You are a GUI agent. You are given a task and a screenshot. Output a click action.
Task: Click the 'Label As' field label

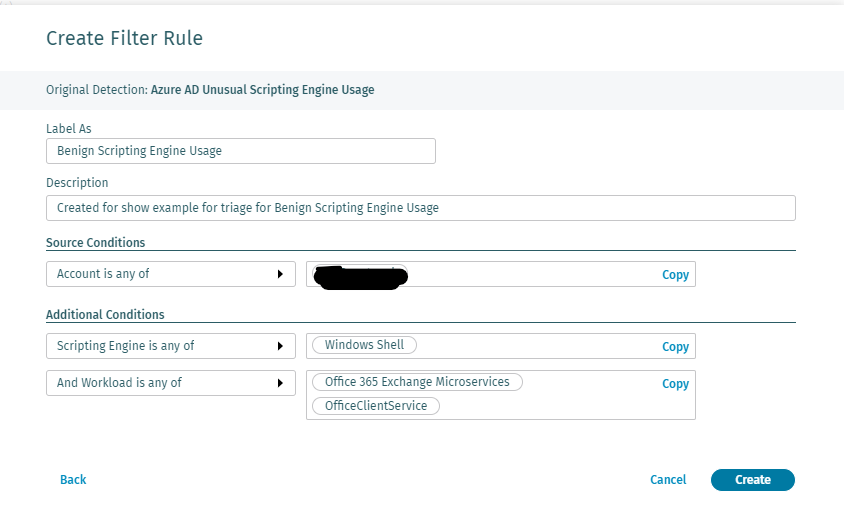(69, 129)
